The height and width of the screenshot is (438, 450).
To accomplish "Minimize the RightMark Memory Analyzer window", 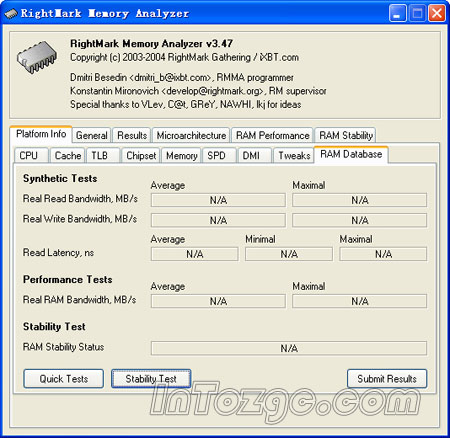I will coord(397,14).
